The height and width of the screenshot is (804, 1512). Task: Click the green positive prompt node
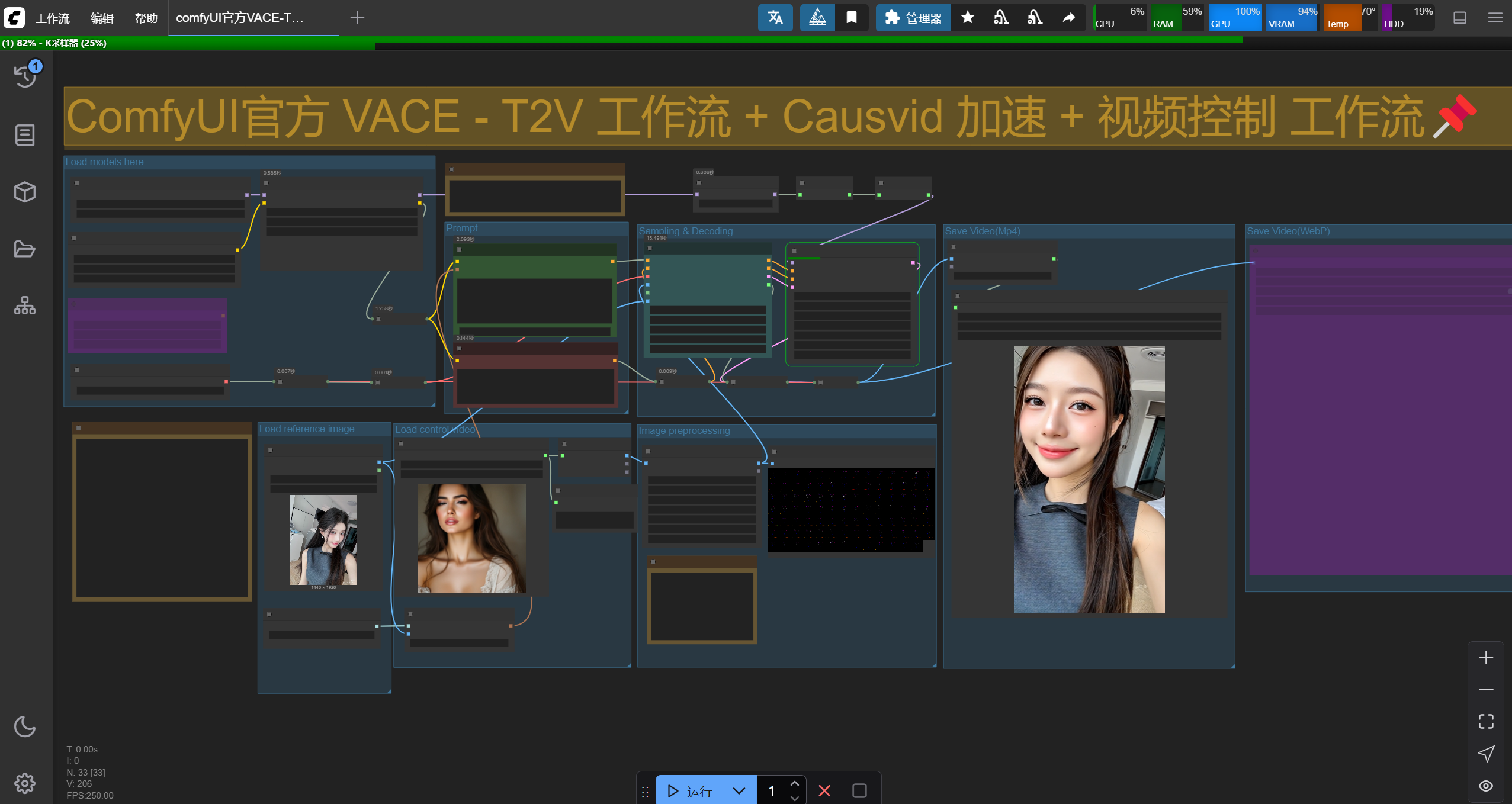tap(534, 290)
